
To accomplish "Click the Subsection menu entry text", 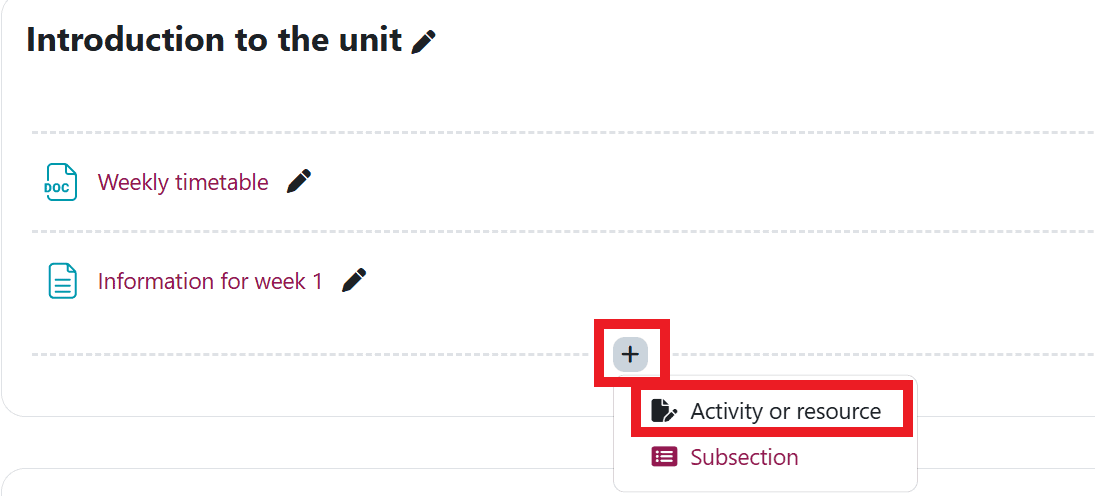I will click(744, 457).
